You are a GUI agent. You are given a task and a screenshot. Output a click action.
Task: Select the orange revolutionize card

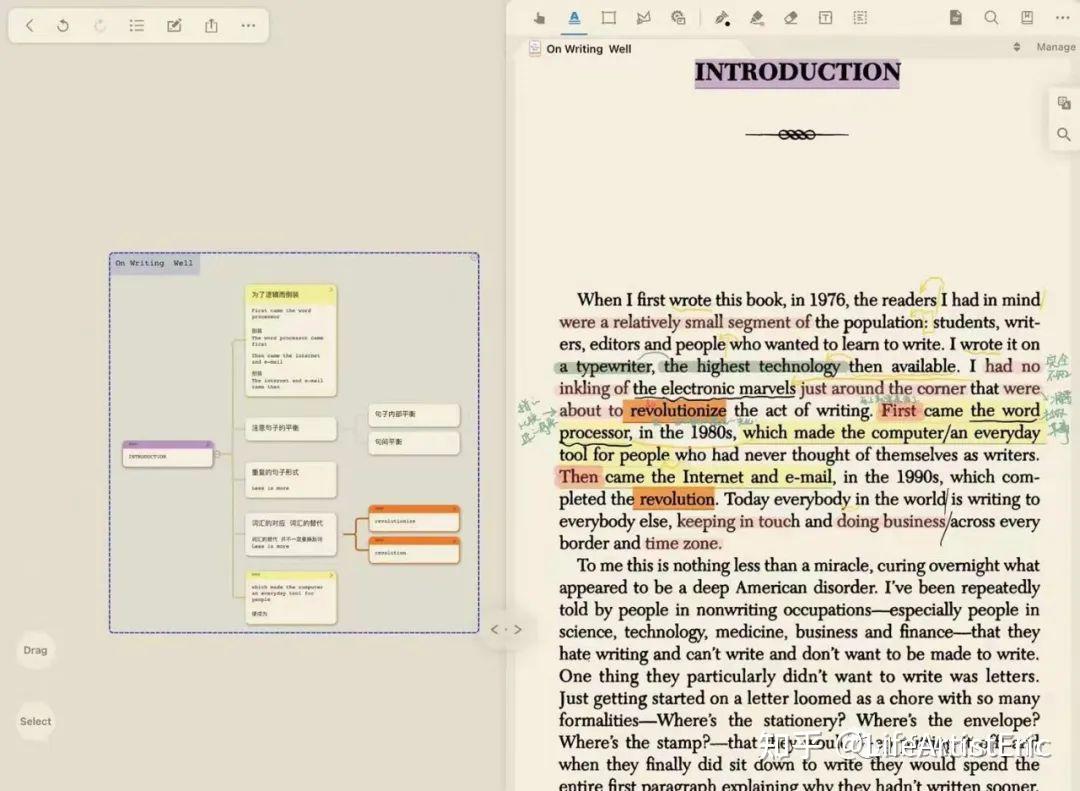(x=414, y=518)
